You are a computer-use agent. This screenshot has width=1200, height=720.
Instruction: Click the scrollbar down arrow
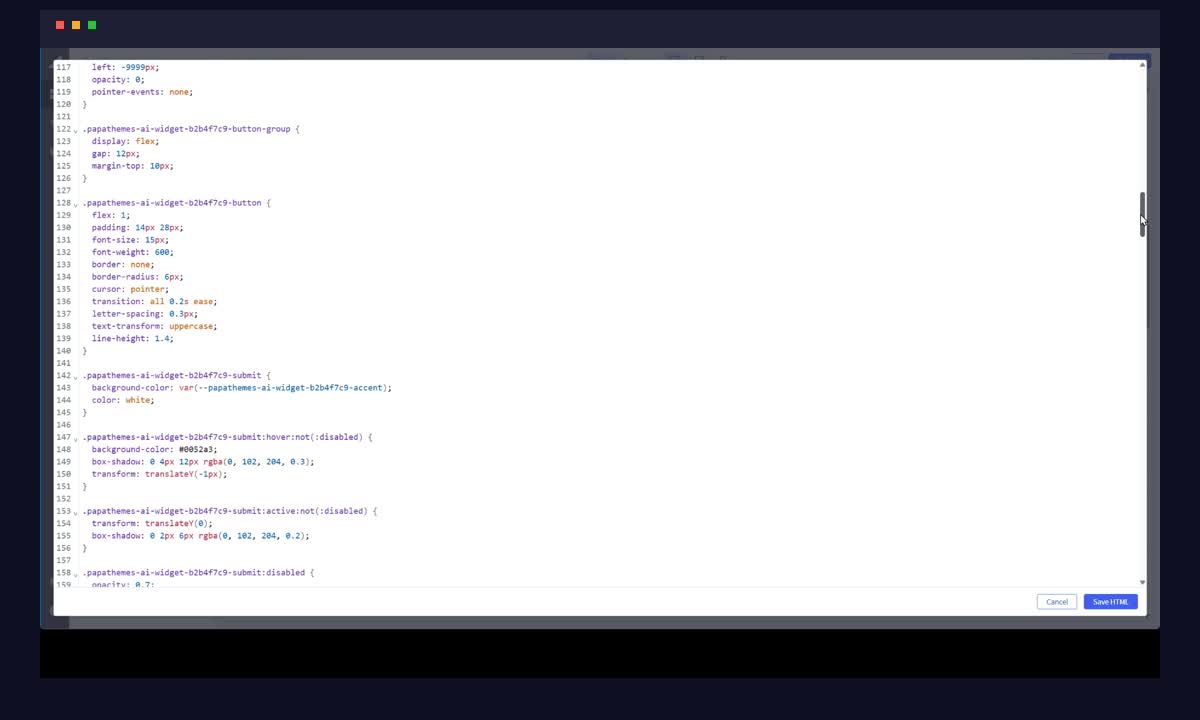click(1142, 581)
